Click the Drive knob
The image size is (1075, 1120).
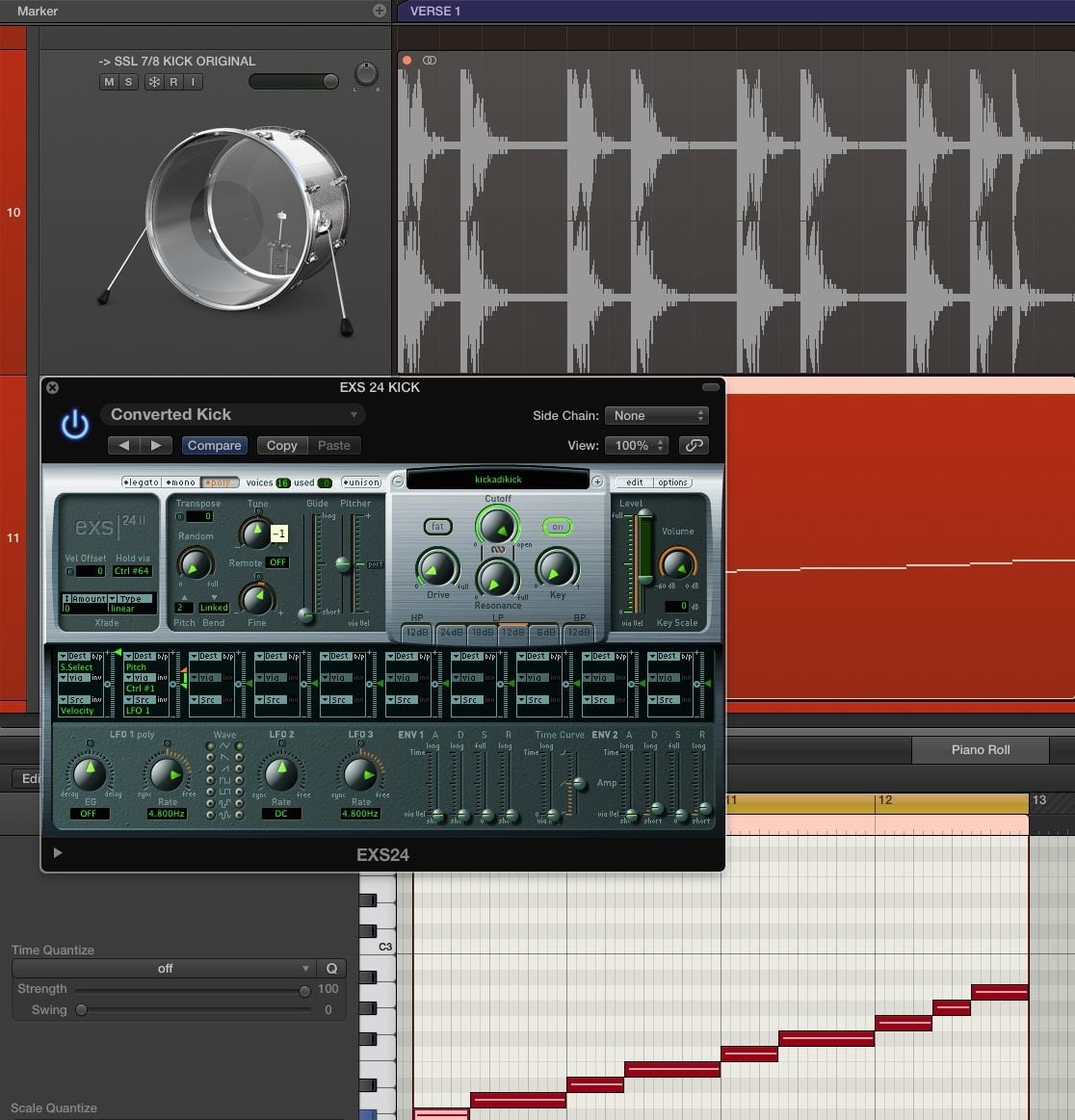coord(438,568)
